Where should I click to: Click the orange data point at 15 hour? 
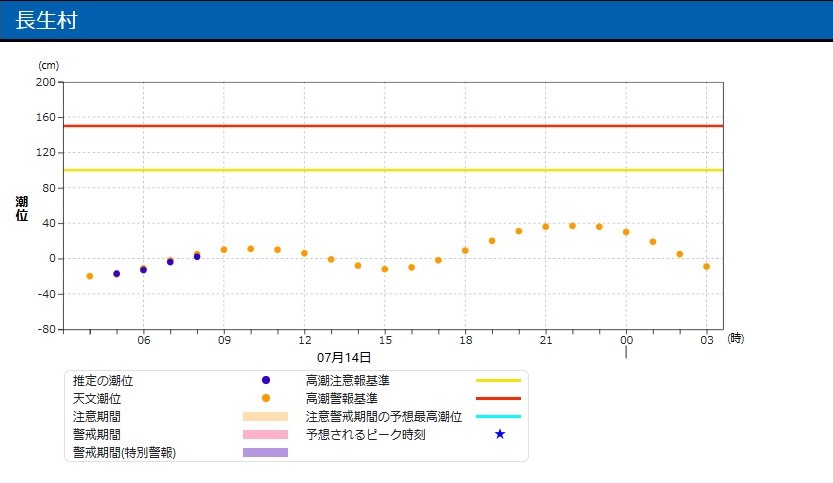pos(385,269)
